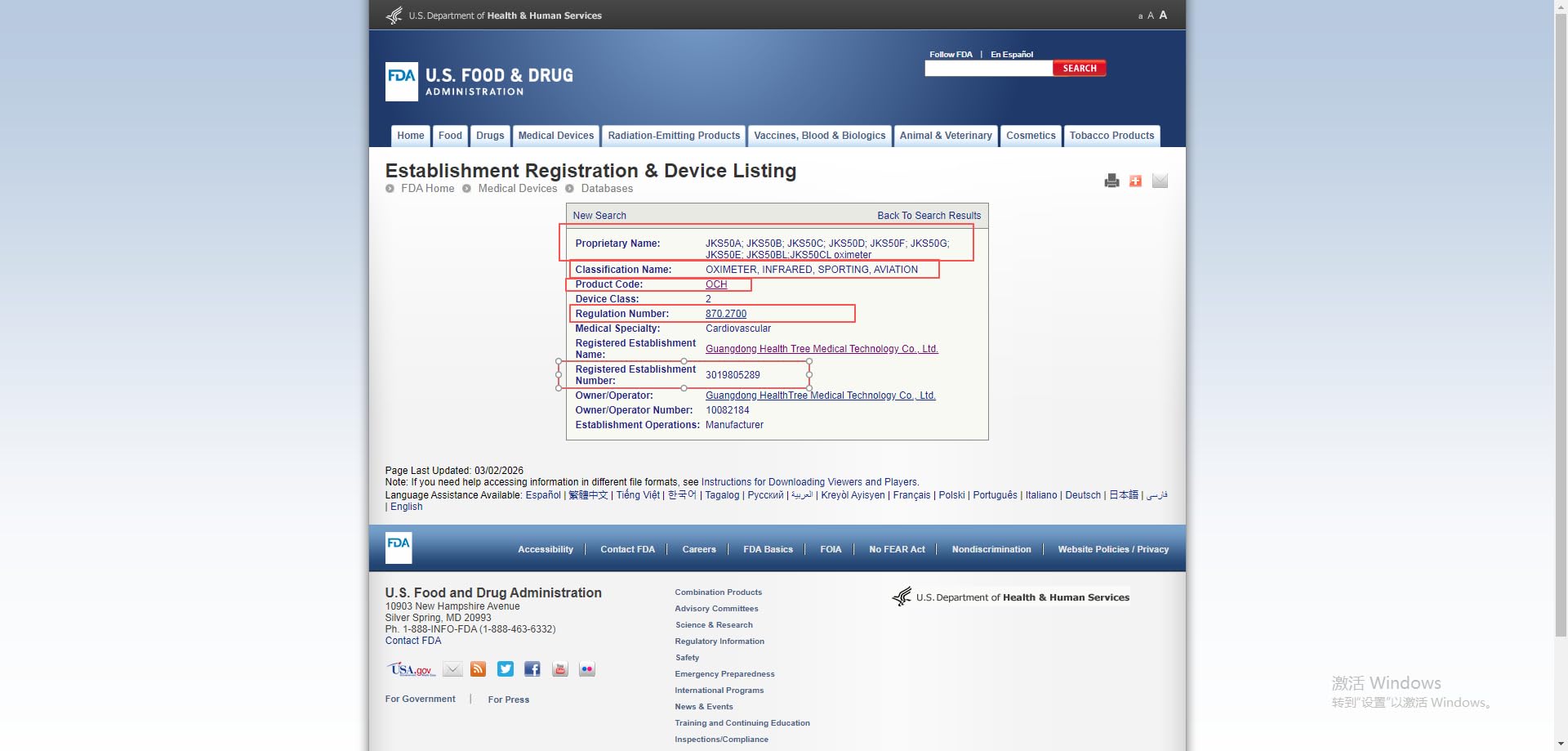Click the FDA logo in the footer bar
This screenshot has height=751, width=1568.
[399, 548]
